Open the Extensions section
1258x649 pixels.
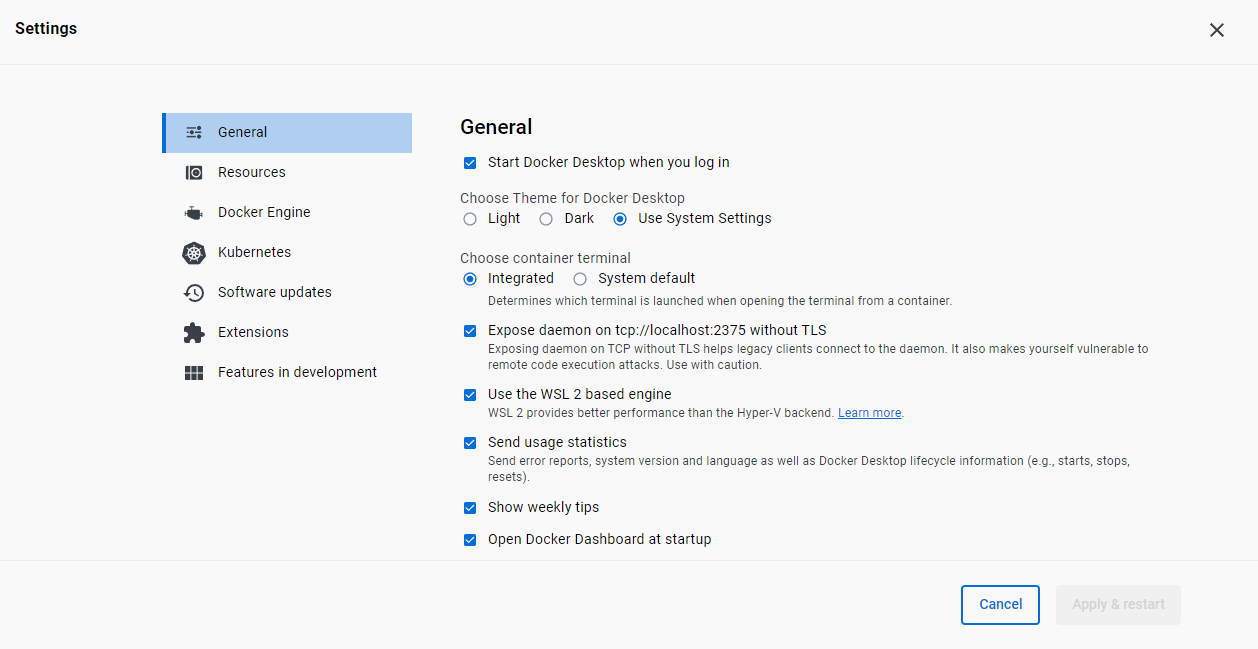[287, 332]
